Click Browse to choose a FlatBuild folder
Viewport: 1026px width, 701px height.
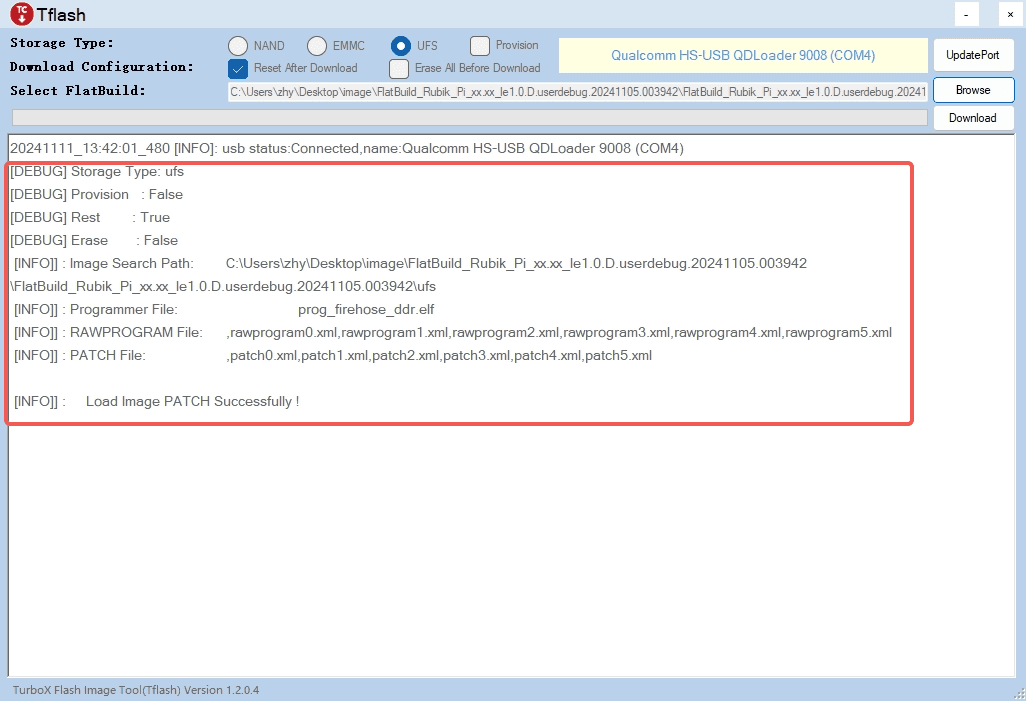[x=973, y=90]
